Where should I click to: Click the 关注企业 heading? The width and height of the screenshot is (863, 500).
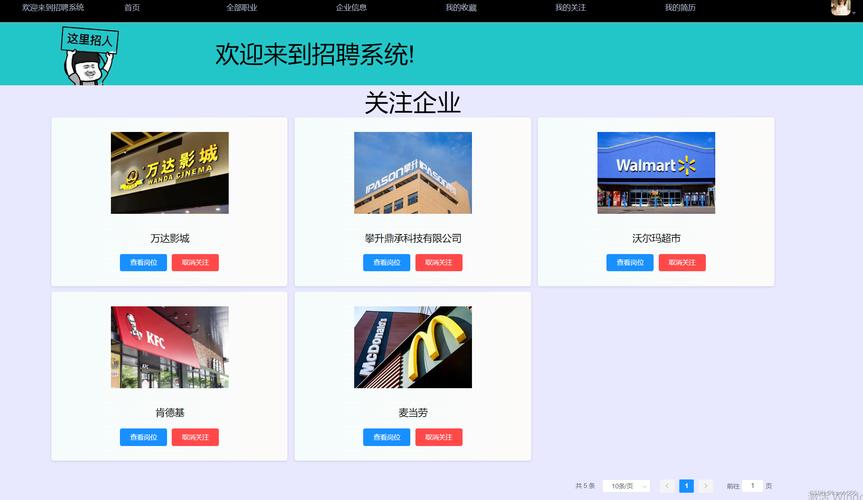[x=413, y=103]
